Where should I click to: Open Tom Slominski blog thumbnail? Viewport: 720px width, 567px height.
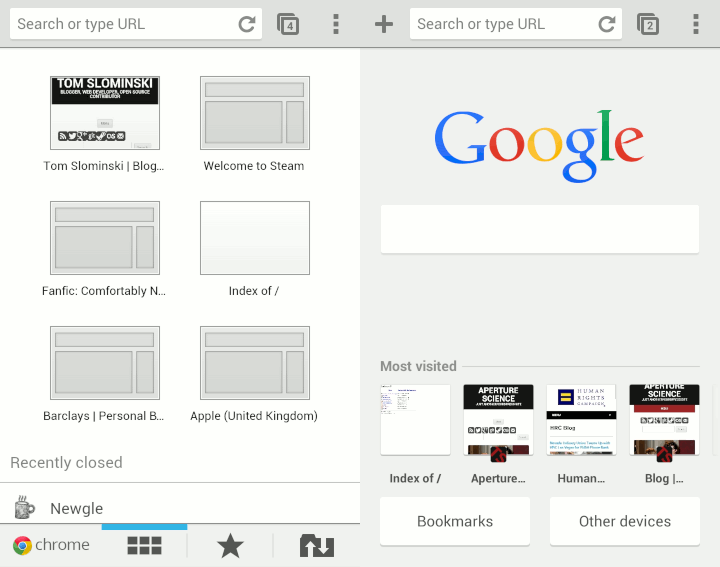point(105,113)
